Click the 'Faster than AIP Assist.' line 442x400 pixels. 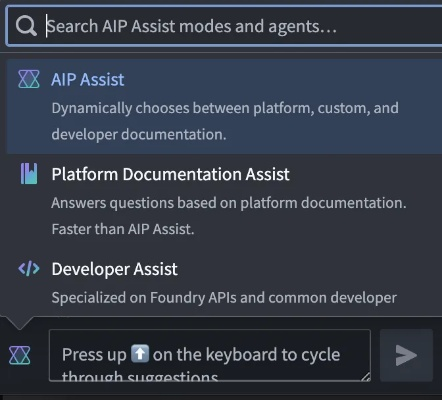coord(123,229)
